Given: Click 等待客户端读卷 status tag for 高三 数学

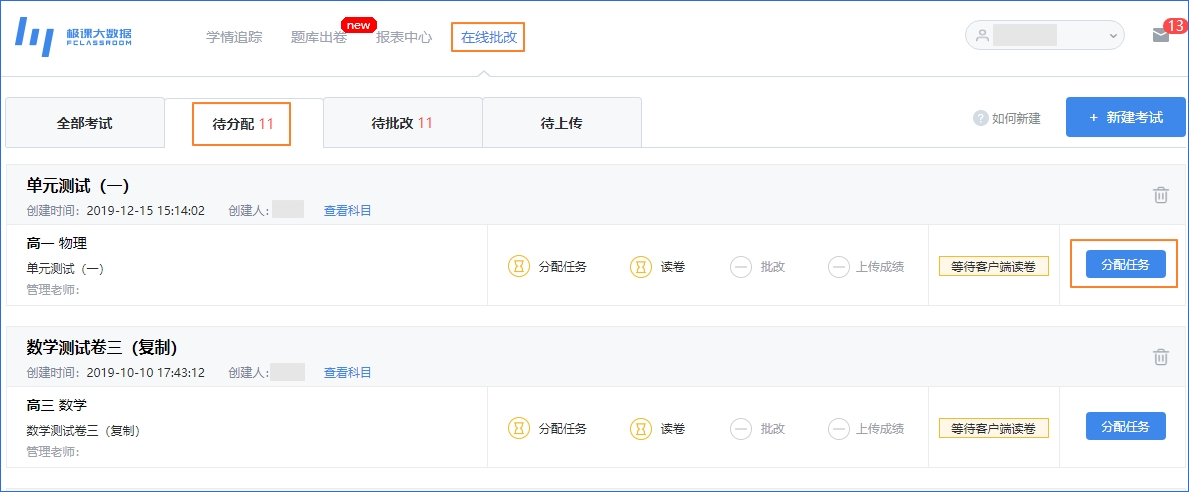Looking at the screenshot, I should pos(993,428).
